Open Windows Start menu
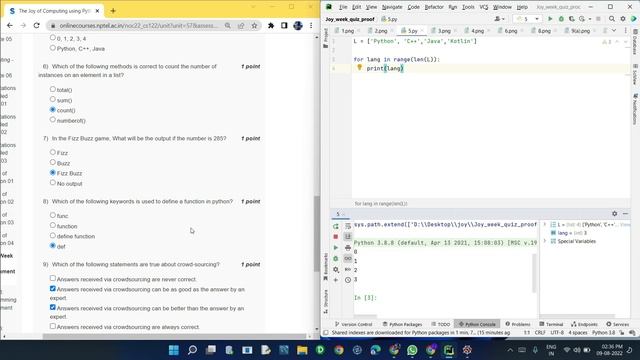 (x=173, y=350)
